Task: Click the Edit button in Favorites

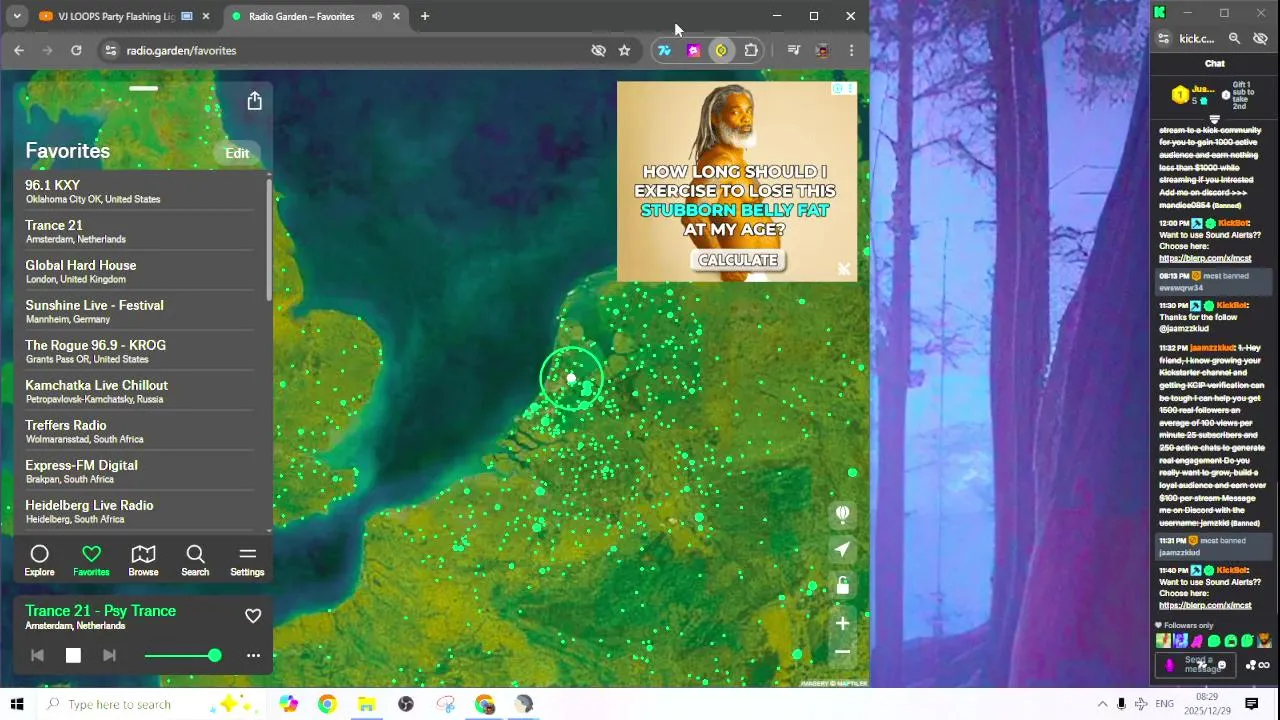Action: click(237, 153)
